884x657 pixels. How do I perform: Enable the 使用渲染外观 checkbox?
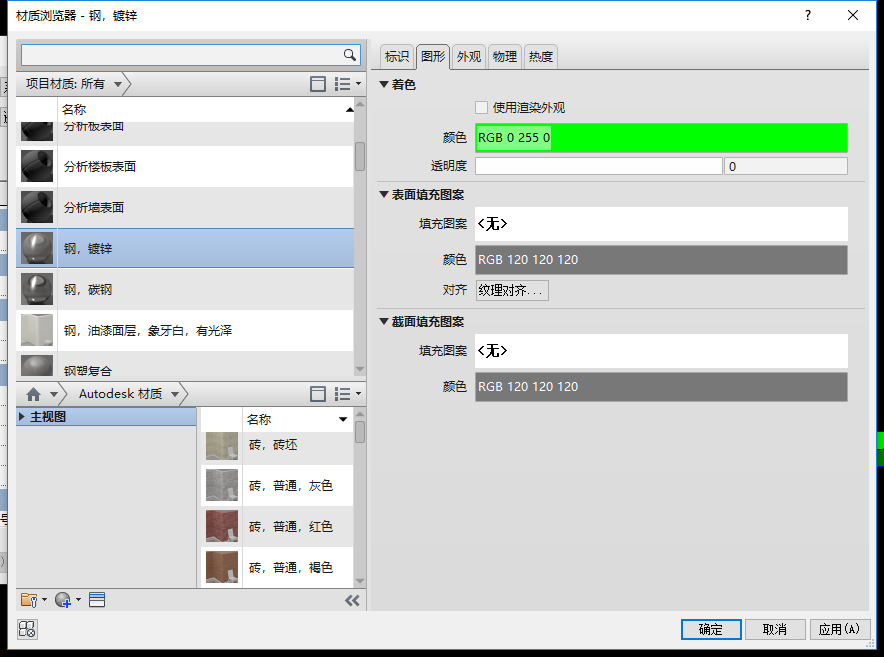[x=481, y=108]
